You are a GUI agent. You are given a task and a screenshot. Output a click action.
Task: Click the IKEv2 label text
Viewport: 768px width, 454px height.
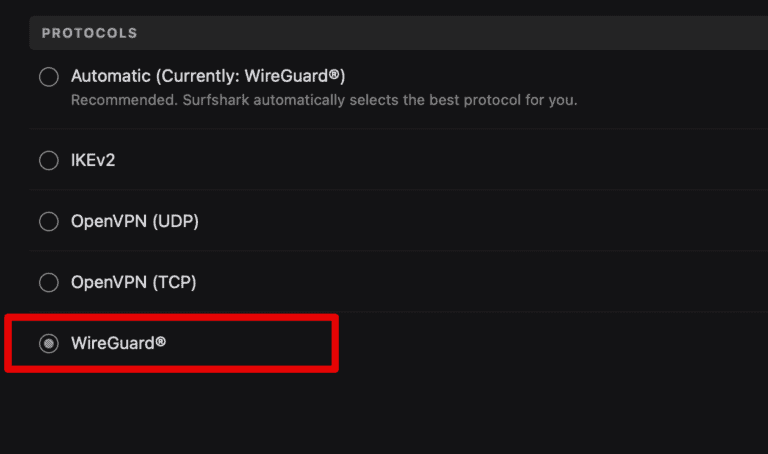click(x=93, y=160)
